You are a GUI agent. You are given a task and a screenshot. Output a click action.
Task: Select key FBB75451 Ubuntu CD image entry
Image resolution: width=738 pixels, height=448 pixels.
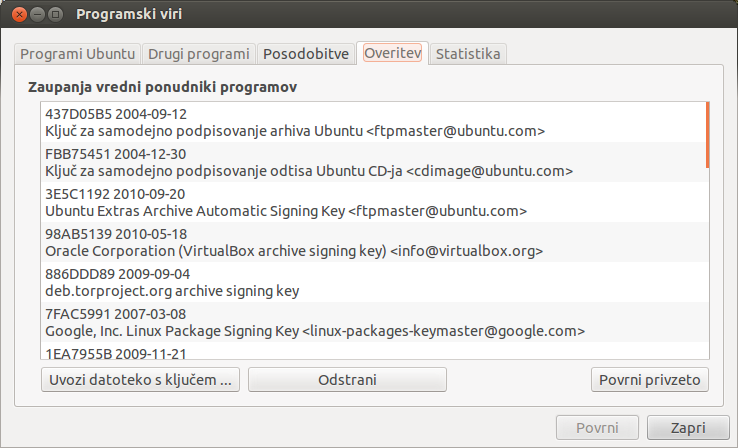click(x=374, y=162)
